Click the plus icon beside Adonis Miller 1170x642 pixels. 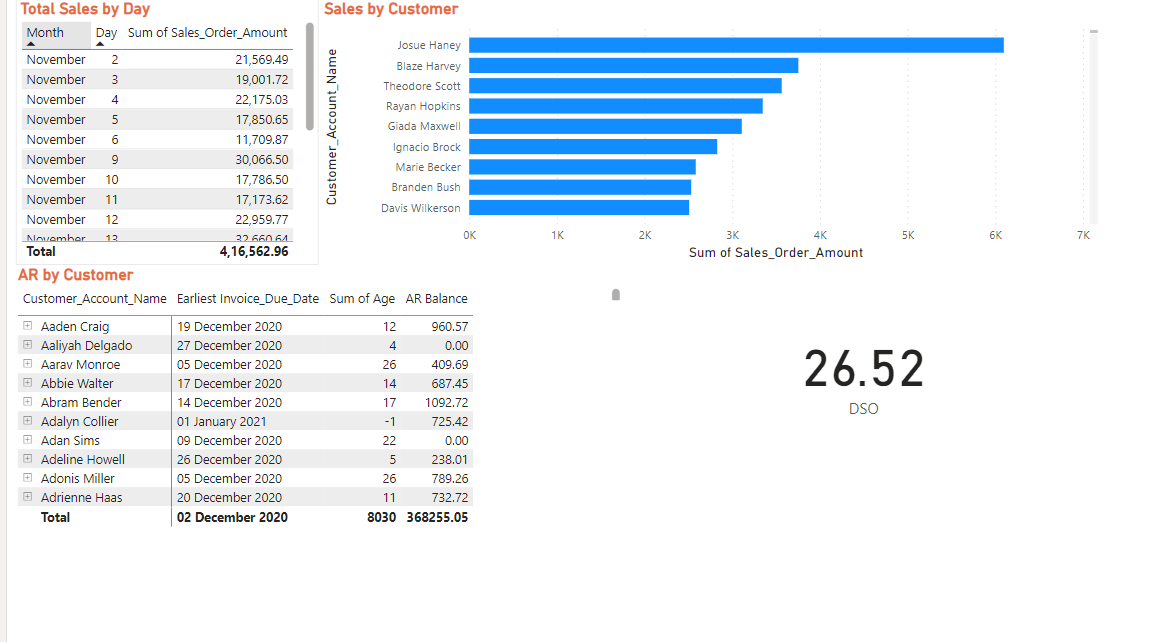click(x=27, y=478)
